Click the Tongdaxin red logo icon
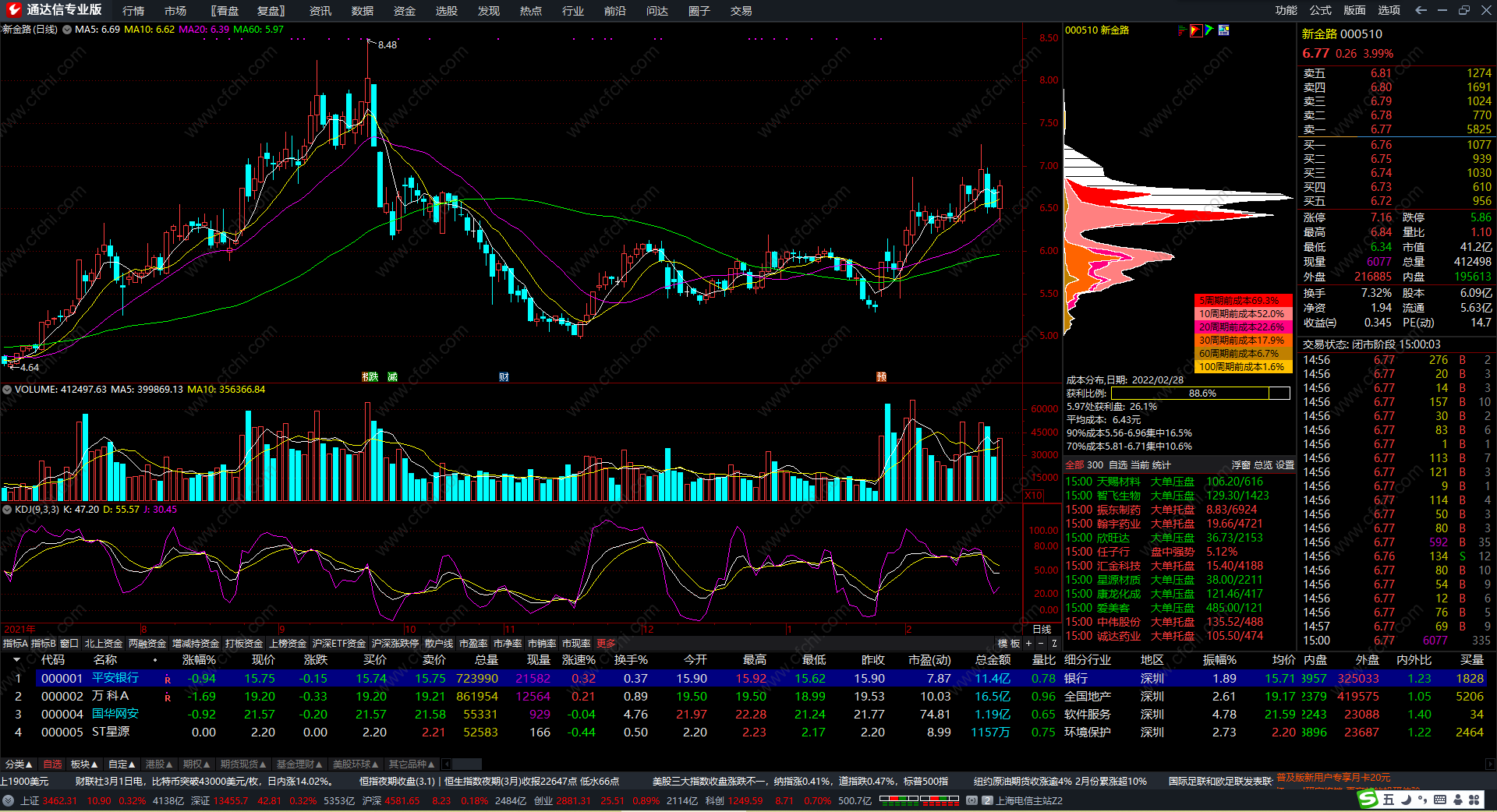The width and height of the screenshot is (1497, 812). [x=13, y=10]
